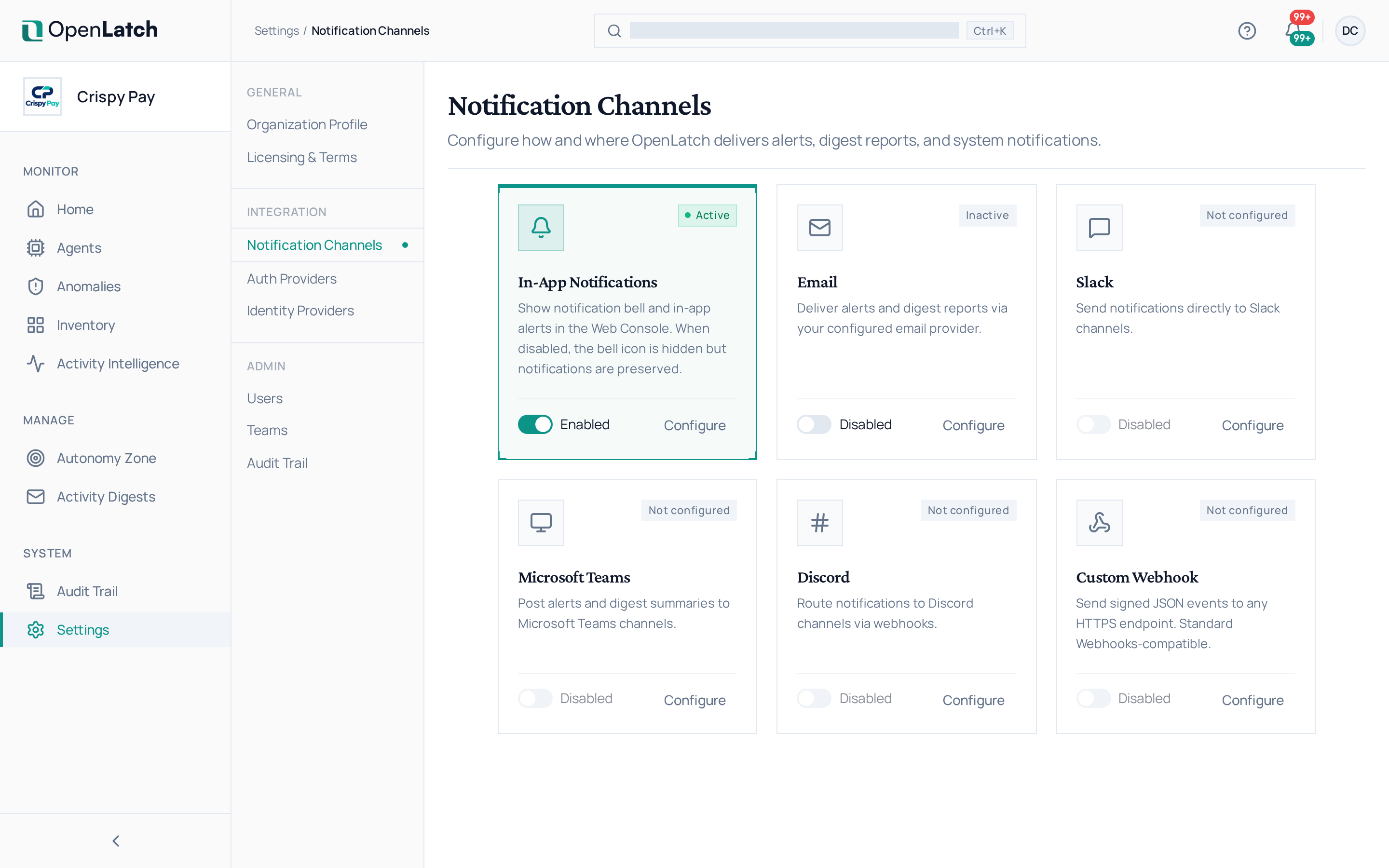Configure the Microsoft Teams channel
This screenshot has height=868, width=1389.
(694, 700)
